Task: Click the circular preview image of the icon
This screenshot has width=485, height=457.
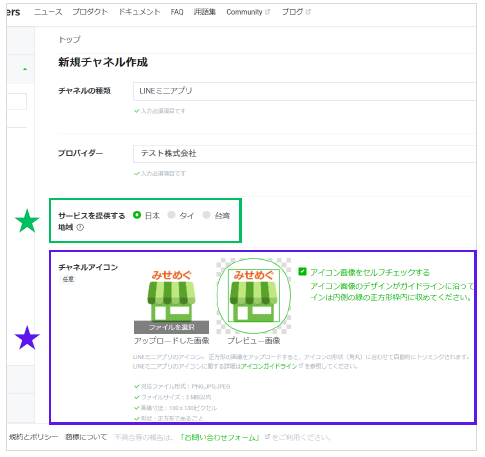Action: pos(254,296)
